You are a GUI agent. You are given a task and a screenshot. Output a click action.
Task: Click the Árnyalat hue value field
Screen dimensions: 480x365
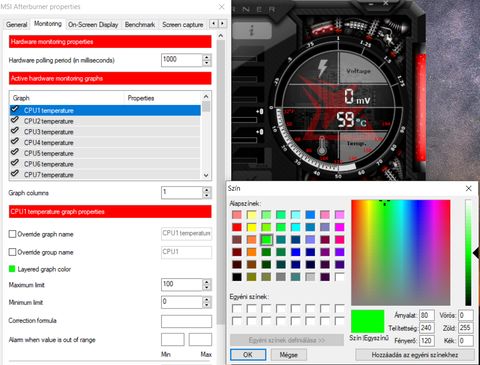pos(427,315)
